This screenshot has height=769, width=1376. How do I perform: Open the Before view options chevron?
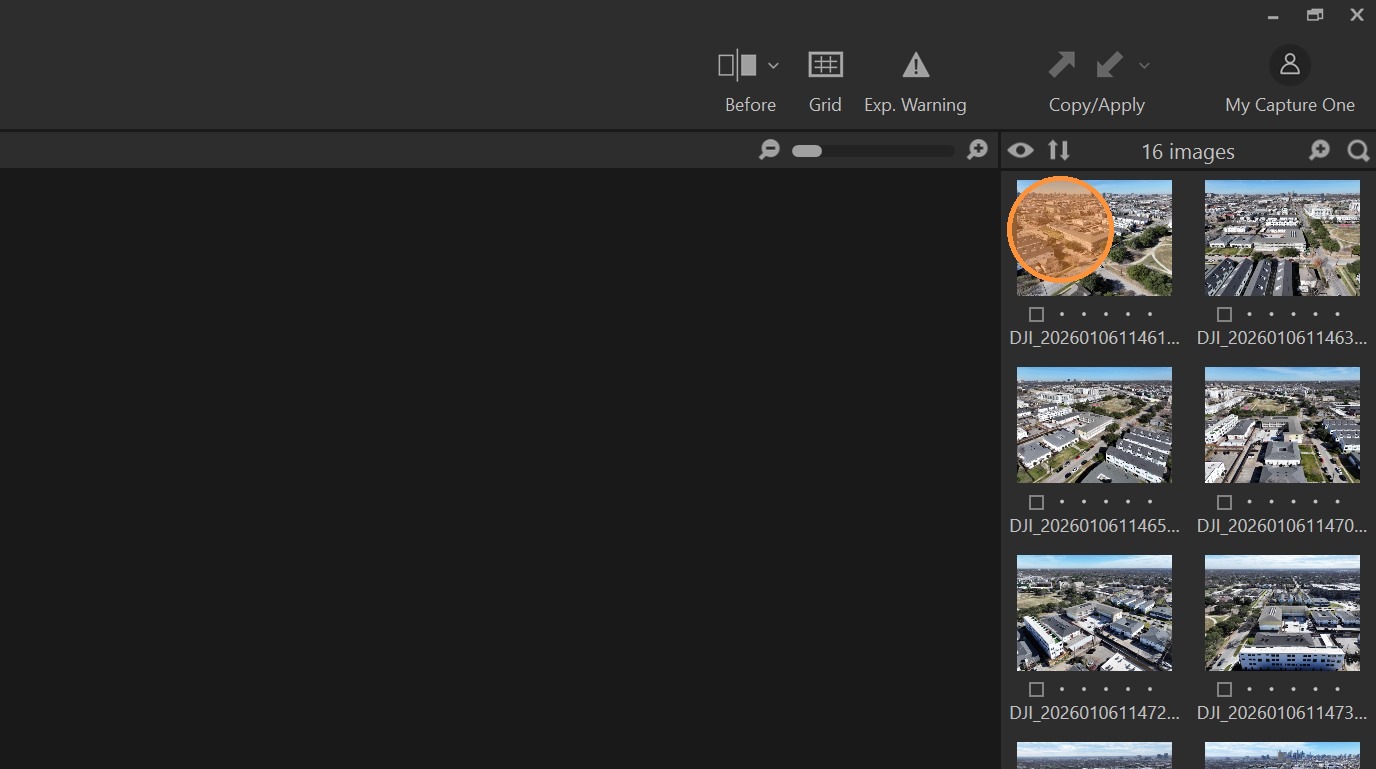pos(773,66)
